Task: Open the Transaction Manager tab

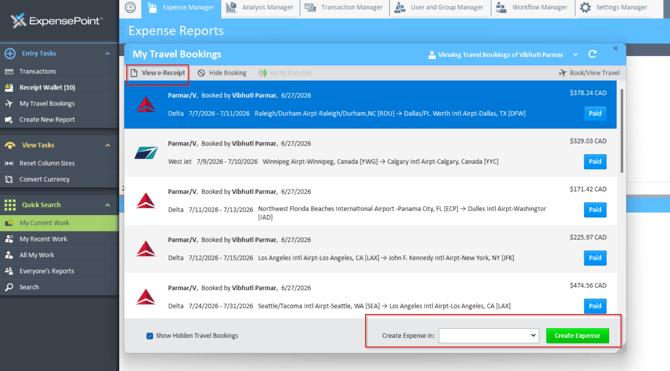Action: pos(344,8)
